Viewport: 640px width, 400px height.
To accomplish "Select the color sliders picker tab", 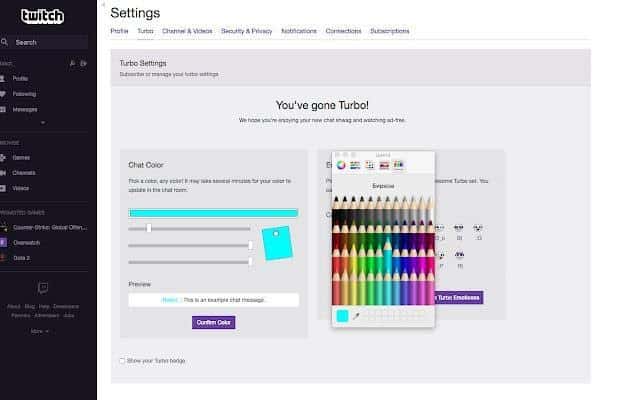I will pos(356,165).
